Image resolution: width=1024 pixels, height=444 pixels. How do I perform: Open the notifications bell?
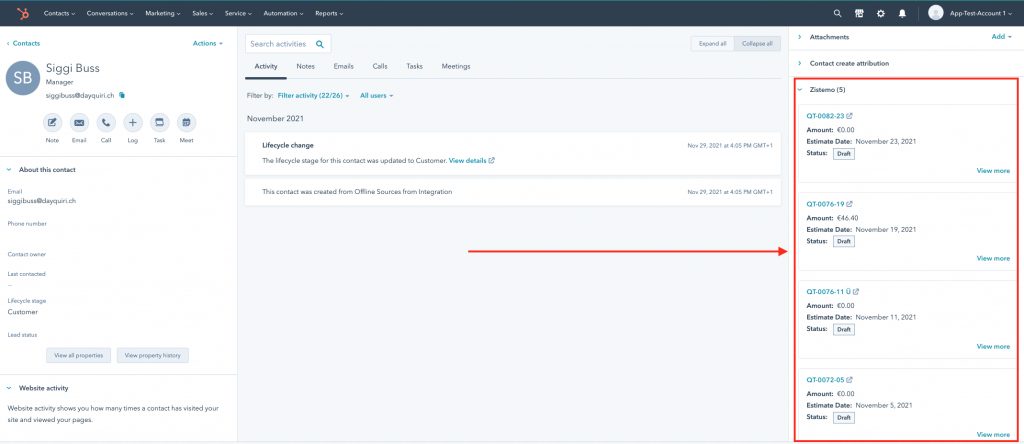pyautogui.click(x=902, y=13)
